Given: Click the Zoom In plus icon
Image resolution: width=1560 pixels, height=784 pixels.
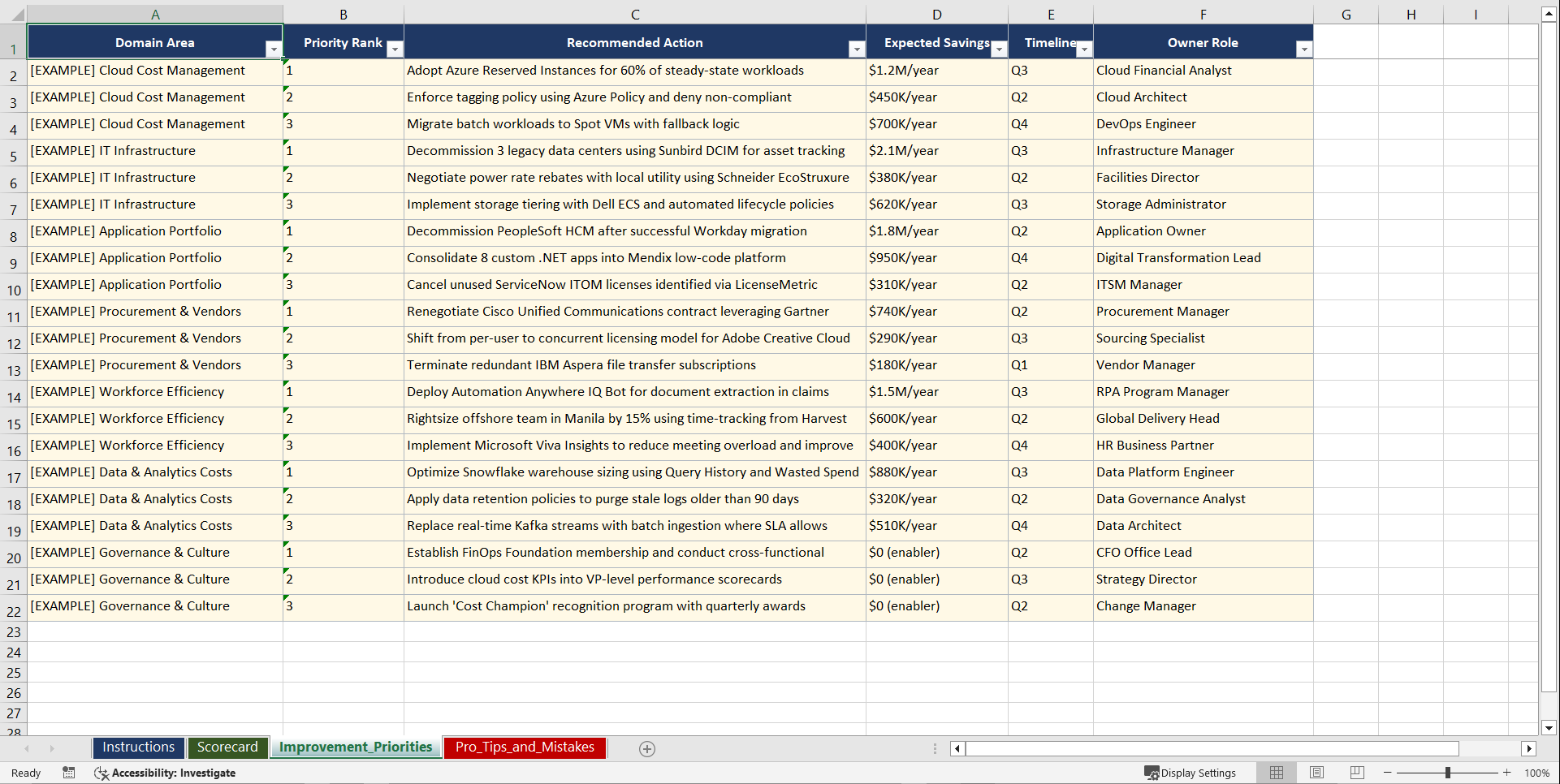Looking at the screenshot, I should tap(1507, 773).
